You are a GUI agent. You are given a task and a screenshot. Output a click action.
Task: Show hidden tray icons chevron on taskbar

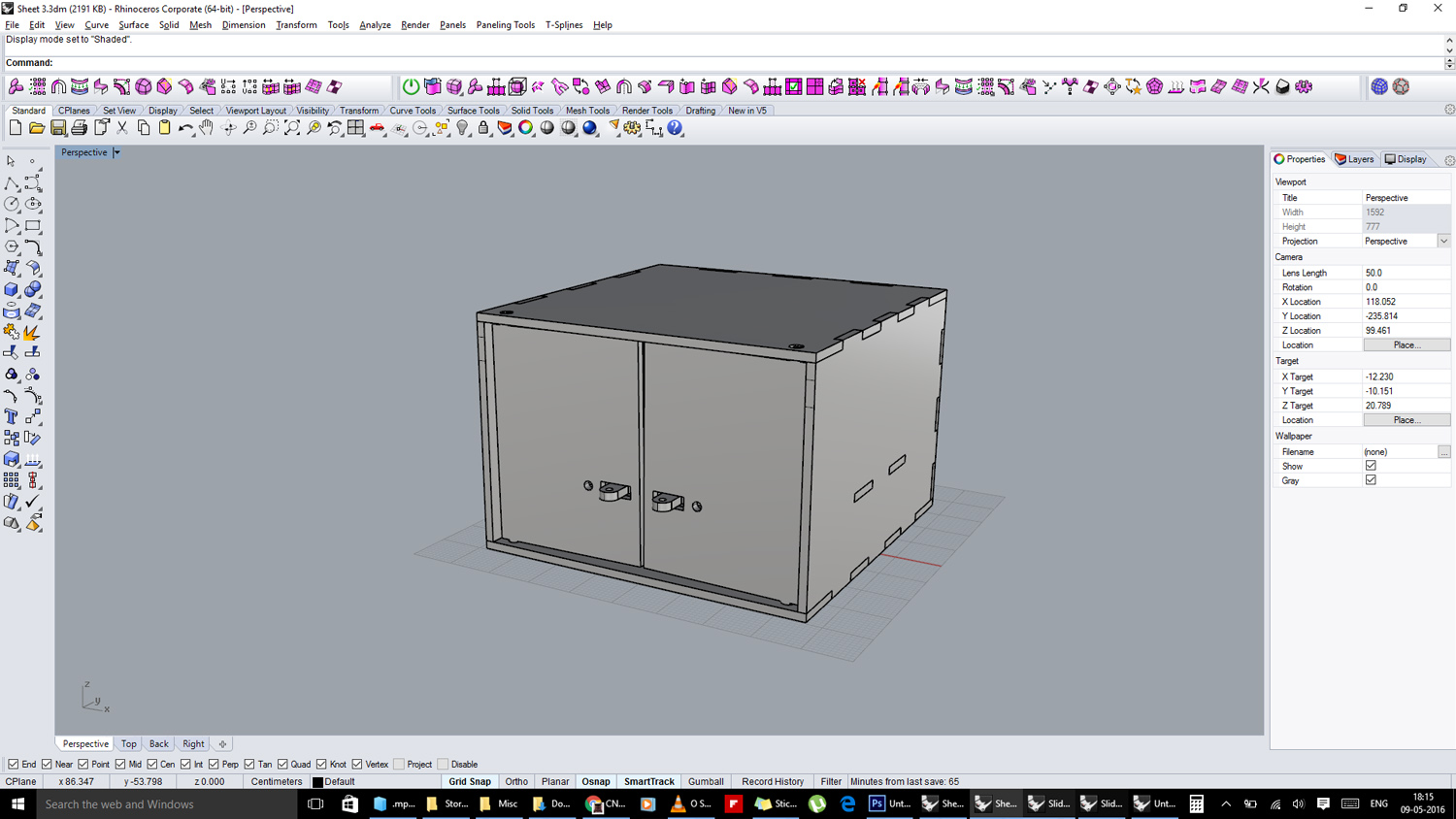pos(1226,803)
